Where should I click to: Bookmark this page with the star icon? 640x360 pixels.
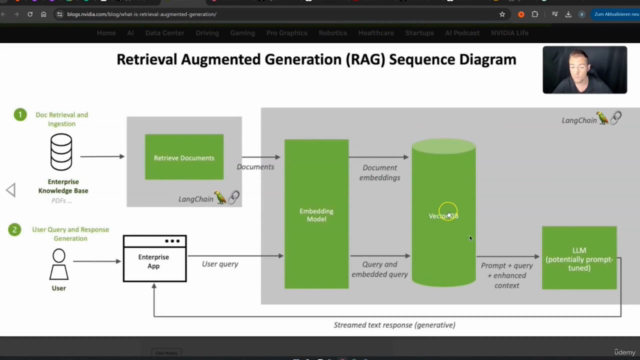click(502, 14)
